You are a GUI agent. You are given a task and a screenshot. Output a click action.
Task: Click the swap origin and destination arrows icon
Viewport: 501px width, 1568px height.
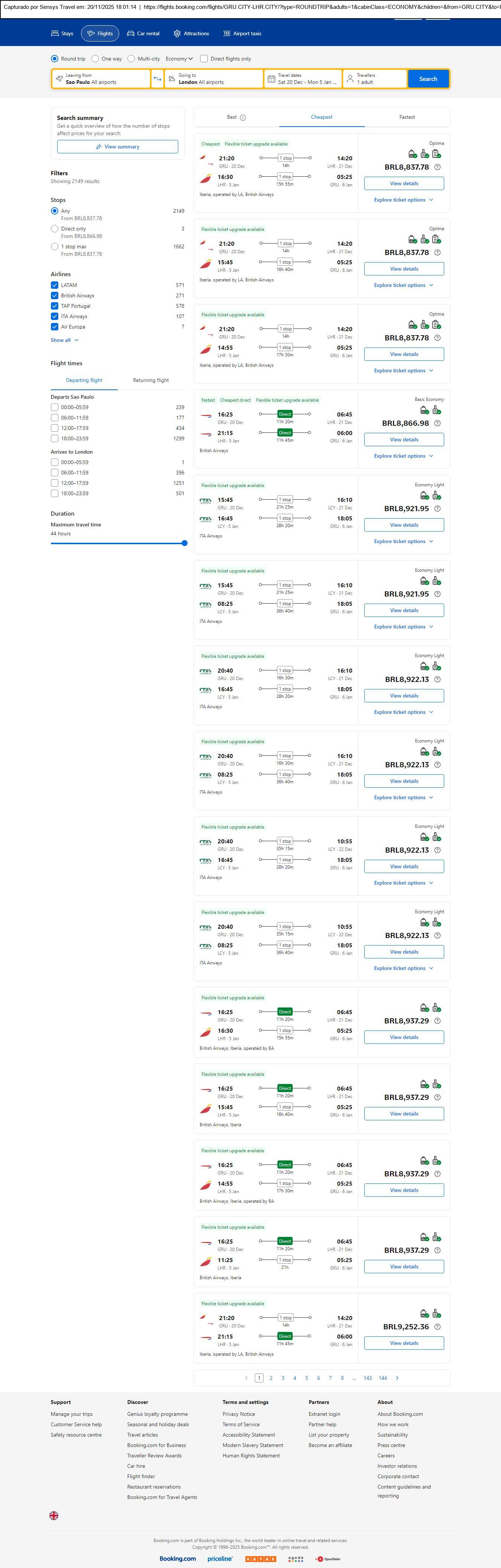(x=157, y=79)
